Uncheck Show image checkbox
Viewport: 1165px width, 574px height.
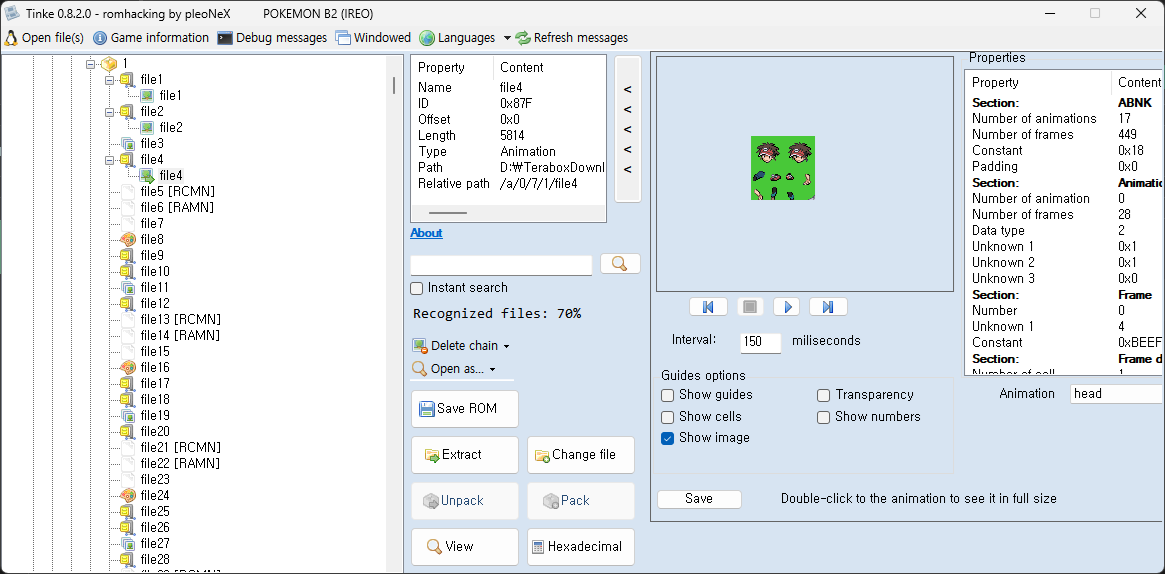pos(668,438)
